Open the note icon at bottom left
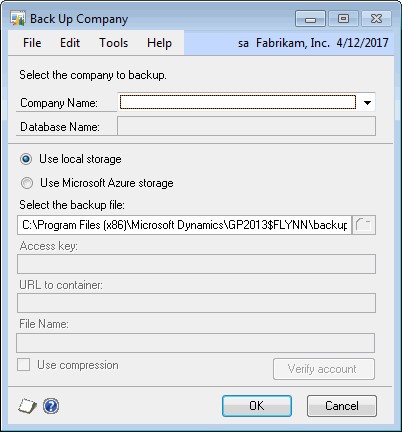 (x=27, y=406)
